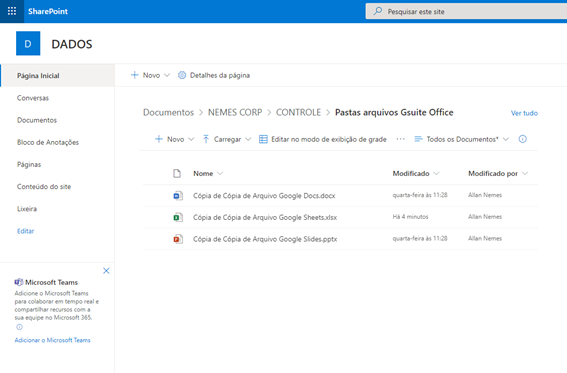Image resolution: width=567 pixels, height=373 pixels.
Task: Click the Carregar upload arrow icon
Action: pos(206,139)
